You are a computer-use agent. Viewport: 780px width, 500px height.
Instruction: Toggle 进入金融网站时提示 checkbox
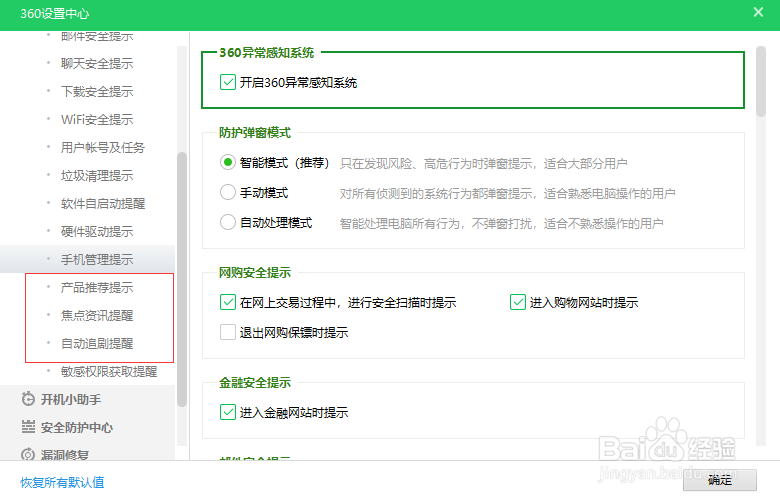pyautogui.click(x=228, y=412)
